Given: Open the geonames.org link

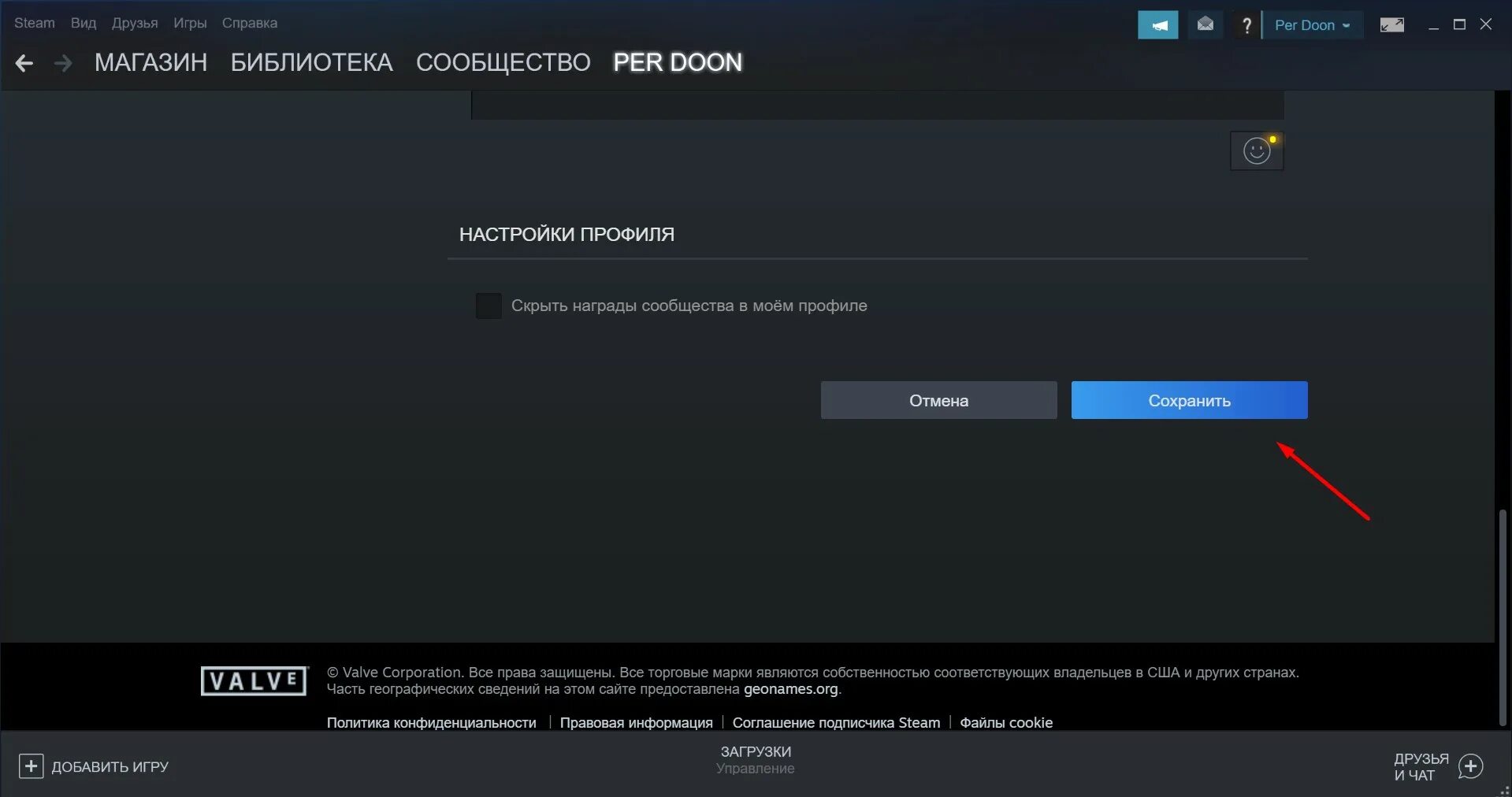Looking at the screenshot, I should click(x=791, y=689).
